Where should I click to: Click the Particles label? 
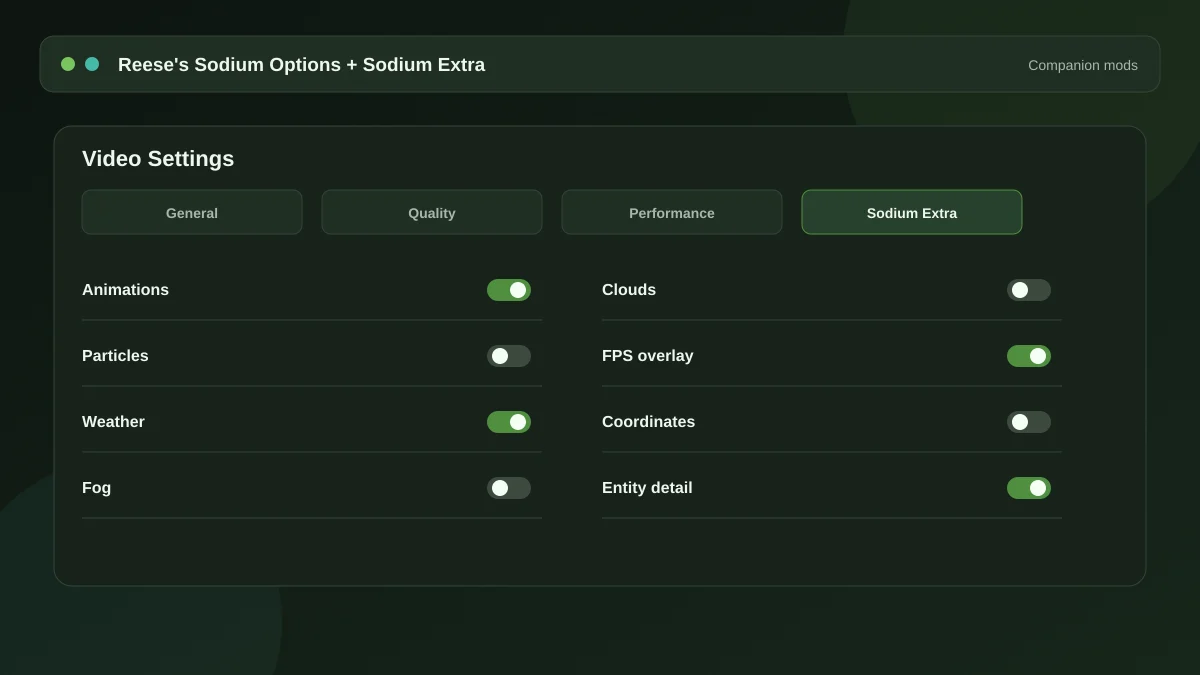(115, 356)
